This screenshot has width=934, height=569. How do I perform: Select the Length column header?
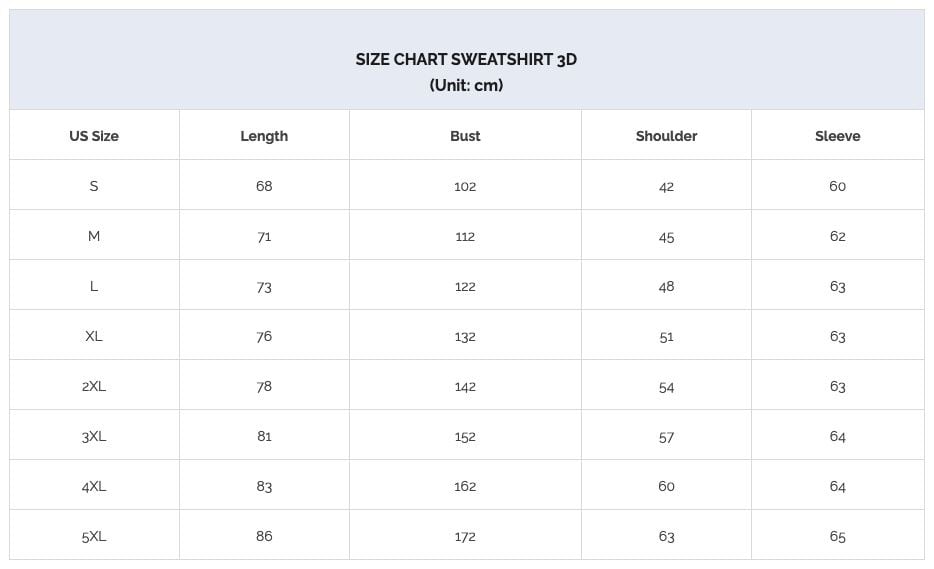point(264,136)
